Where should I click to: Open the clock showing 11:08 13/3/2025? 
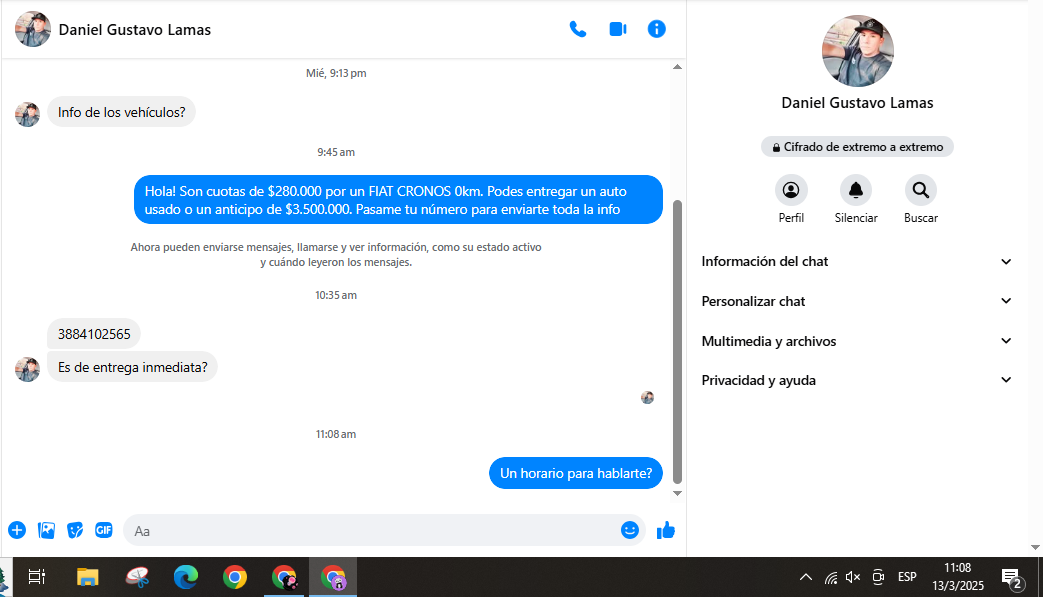[x=957, y=576]
